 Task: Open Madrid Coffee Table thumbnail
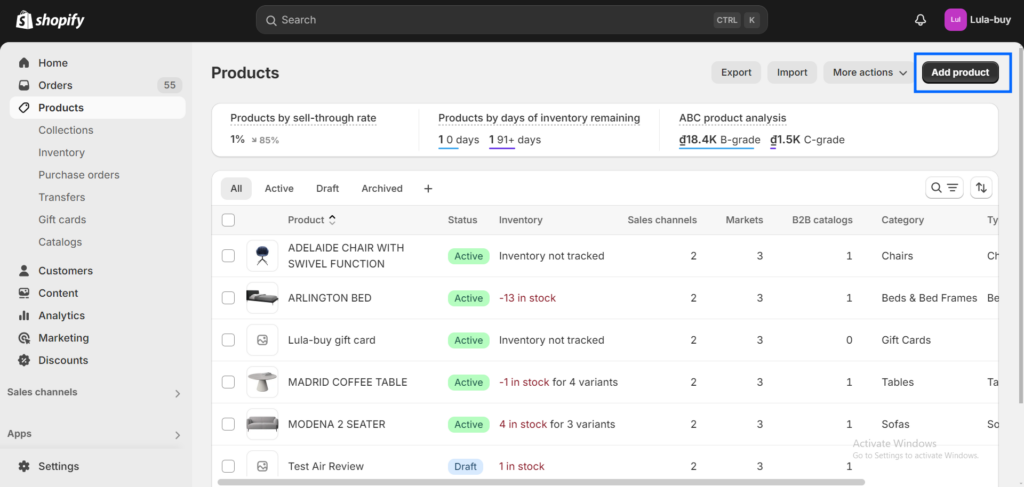pyautogui.click(x=263, y=383)
